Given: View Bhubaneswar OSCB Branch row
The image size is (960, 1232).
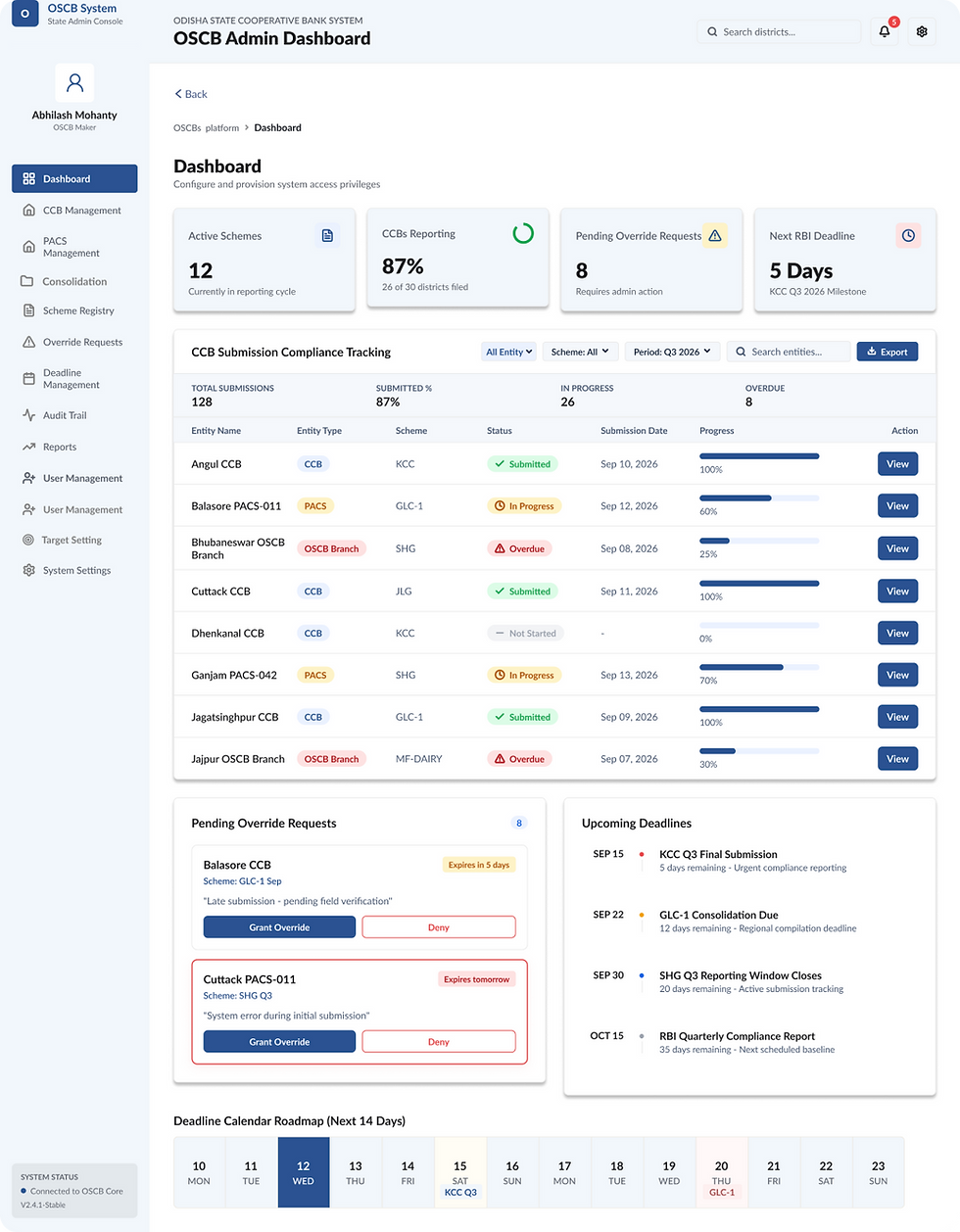Looking at the screenshot, I should (897, 548).
